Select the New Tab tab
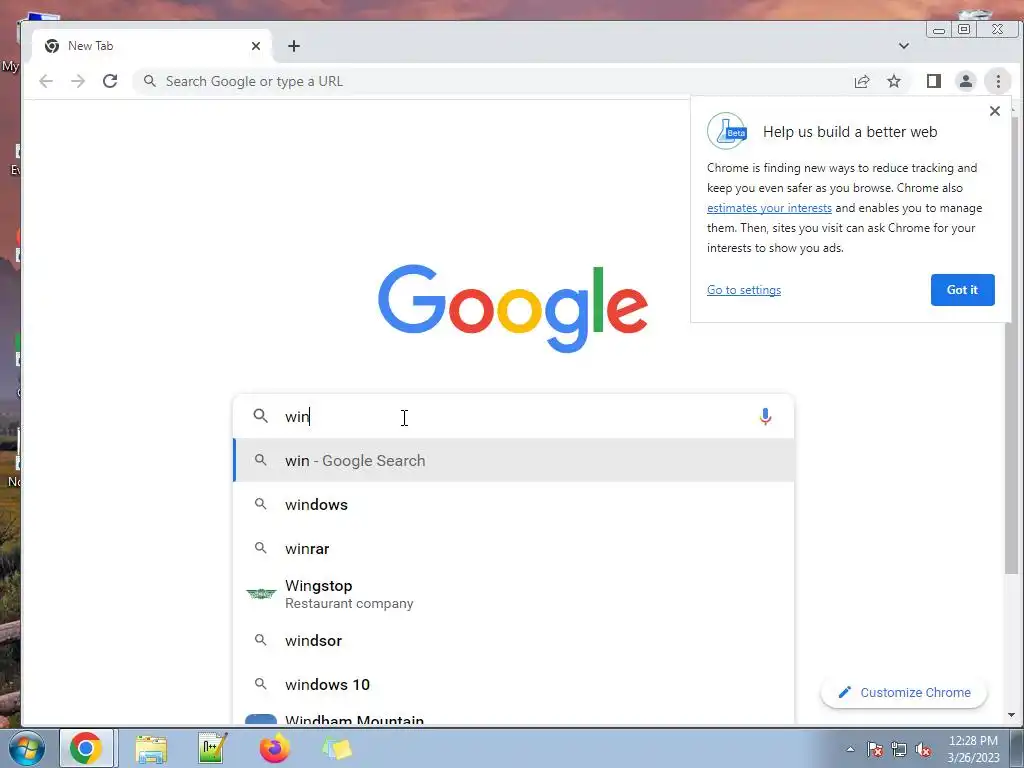The width and height of the screenshot is (1024, 768). tap(152, 46)
